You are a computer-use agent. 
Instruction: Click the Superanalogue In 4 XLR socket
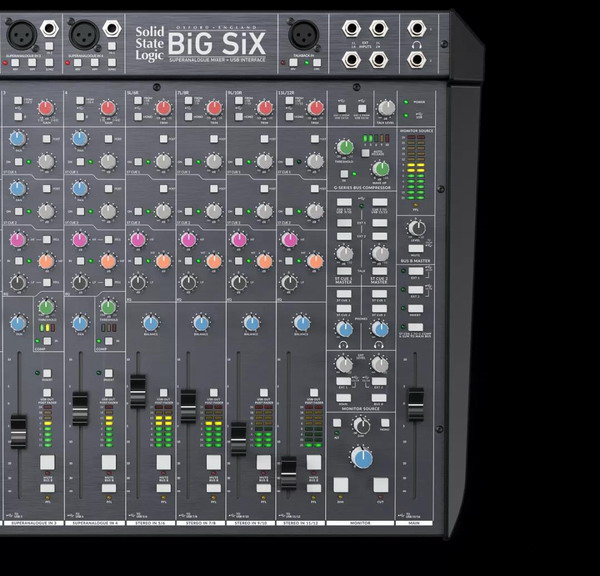85,34
